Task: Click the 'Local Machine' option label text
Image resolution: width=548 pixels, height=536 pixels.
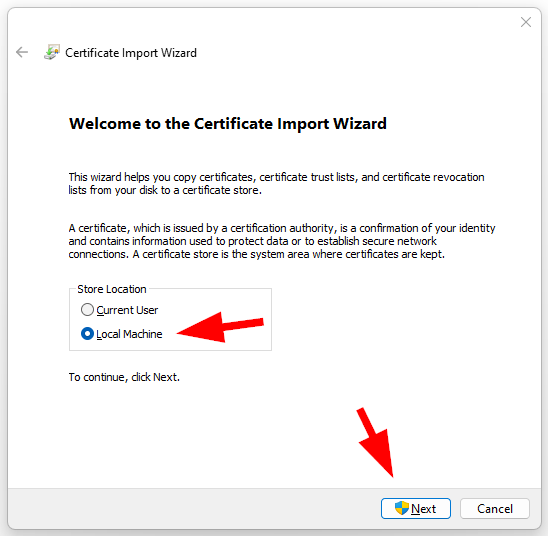Action: 129,334
